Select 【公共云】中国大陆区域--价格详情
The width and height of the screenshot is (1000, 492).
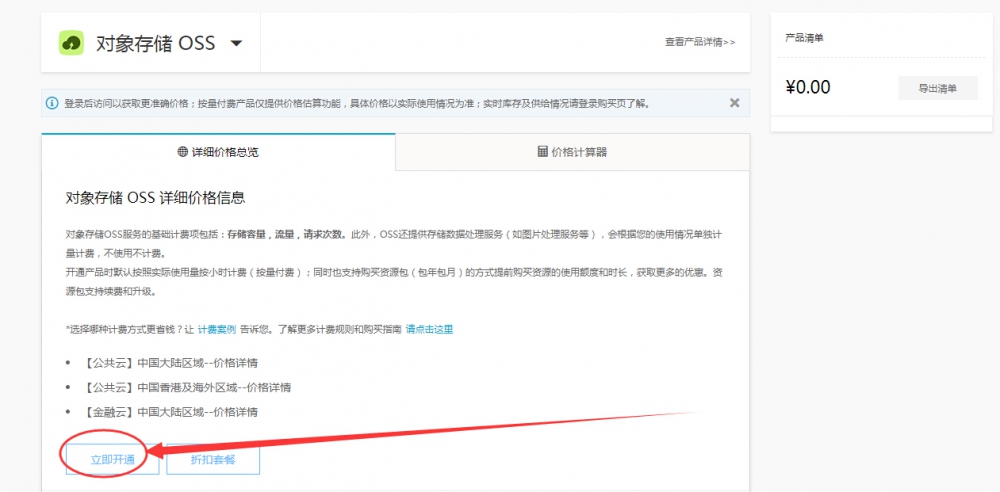point(169,363)
